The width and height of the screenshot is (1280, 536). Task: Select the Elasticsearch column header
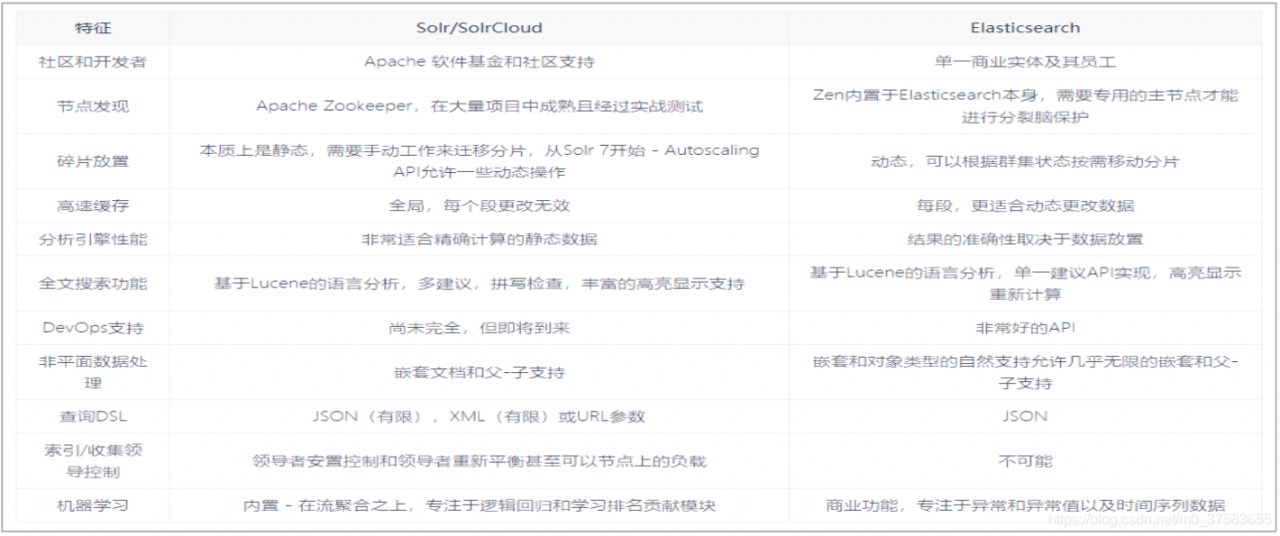[x=1025, y=28]
